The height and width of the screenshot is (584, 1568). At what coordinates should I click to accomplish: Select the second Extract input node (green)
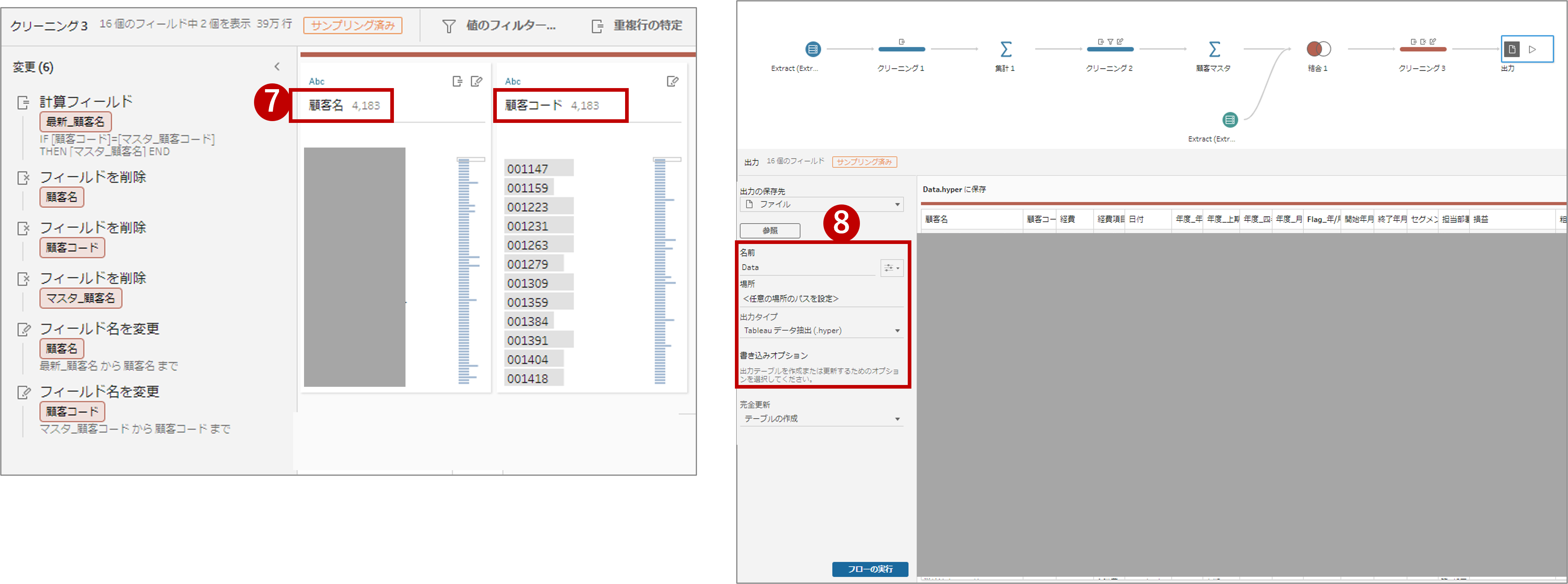coord(1230,119)
